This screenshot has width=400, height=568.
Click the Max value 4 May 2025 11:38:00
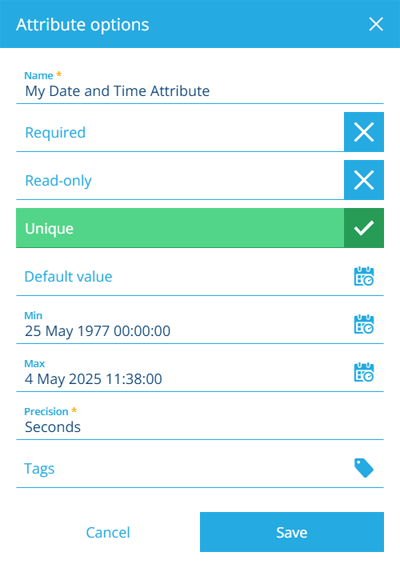pos(93,379)
